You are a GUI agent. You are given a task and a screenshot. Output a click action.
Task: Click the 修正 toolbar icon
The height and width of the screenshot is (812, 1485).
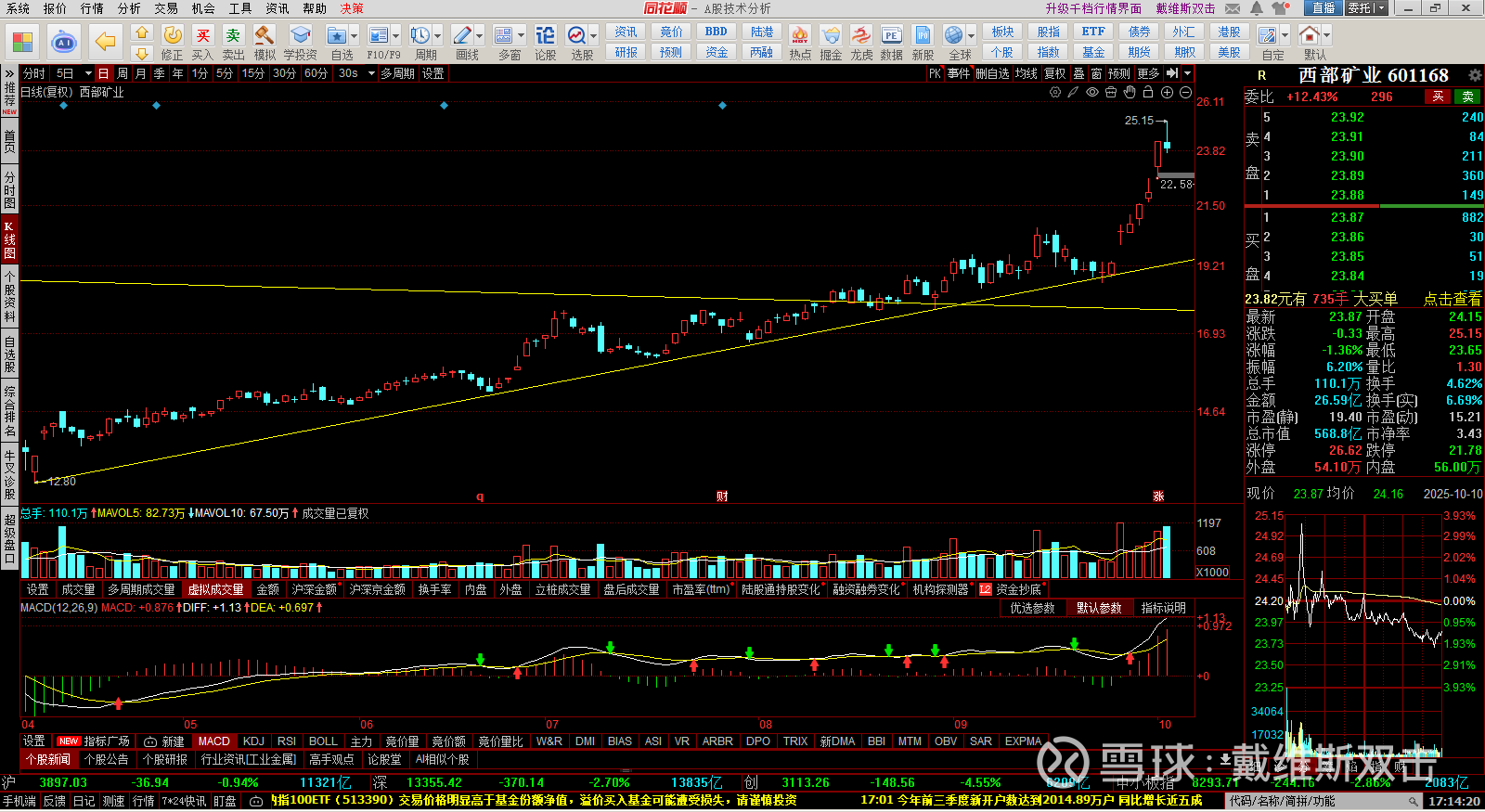tap(173, 42)
